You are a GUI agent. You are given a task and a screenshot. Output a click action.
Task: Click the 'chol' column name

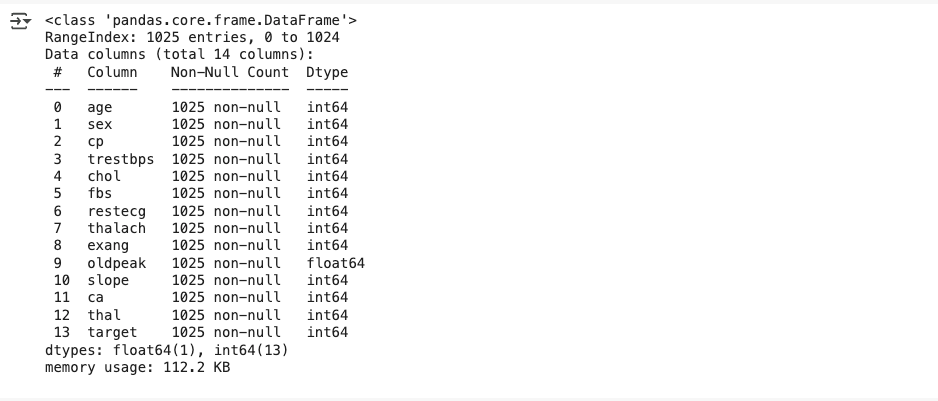104,176
